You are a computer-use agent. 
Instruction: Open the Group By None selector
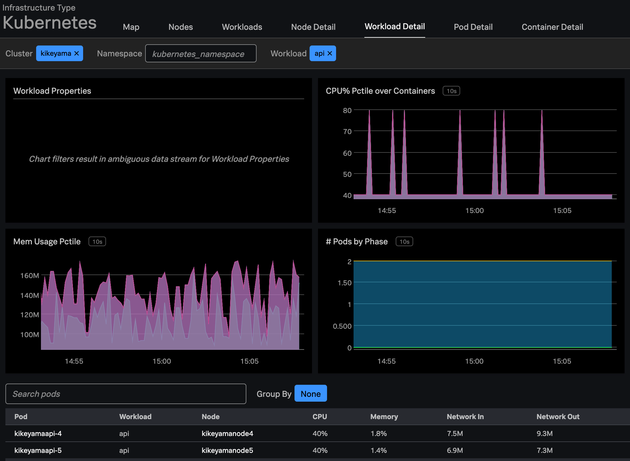[x=311, y=393]
